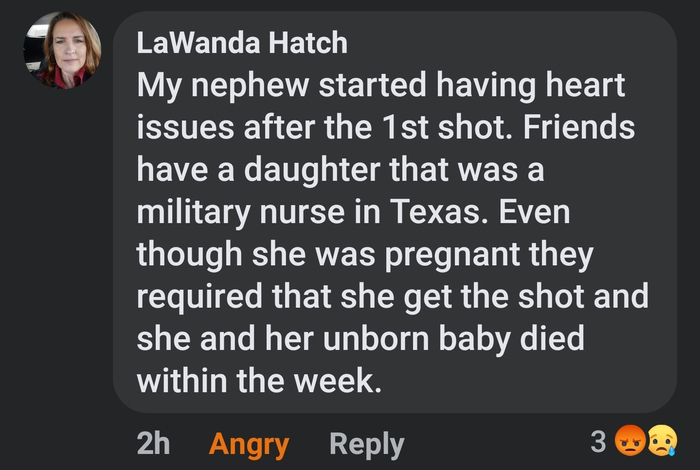Click the text 'have a daughter that was a'
The image size is (700, 470).
tap(339, 170)
